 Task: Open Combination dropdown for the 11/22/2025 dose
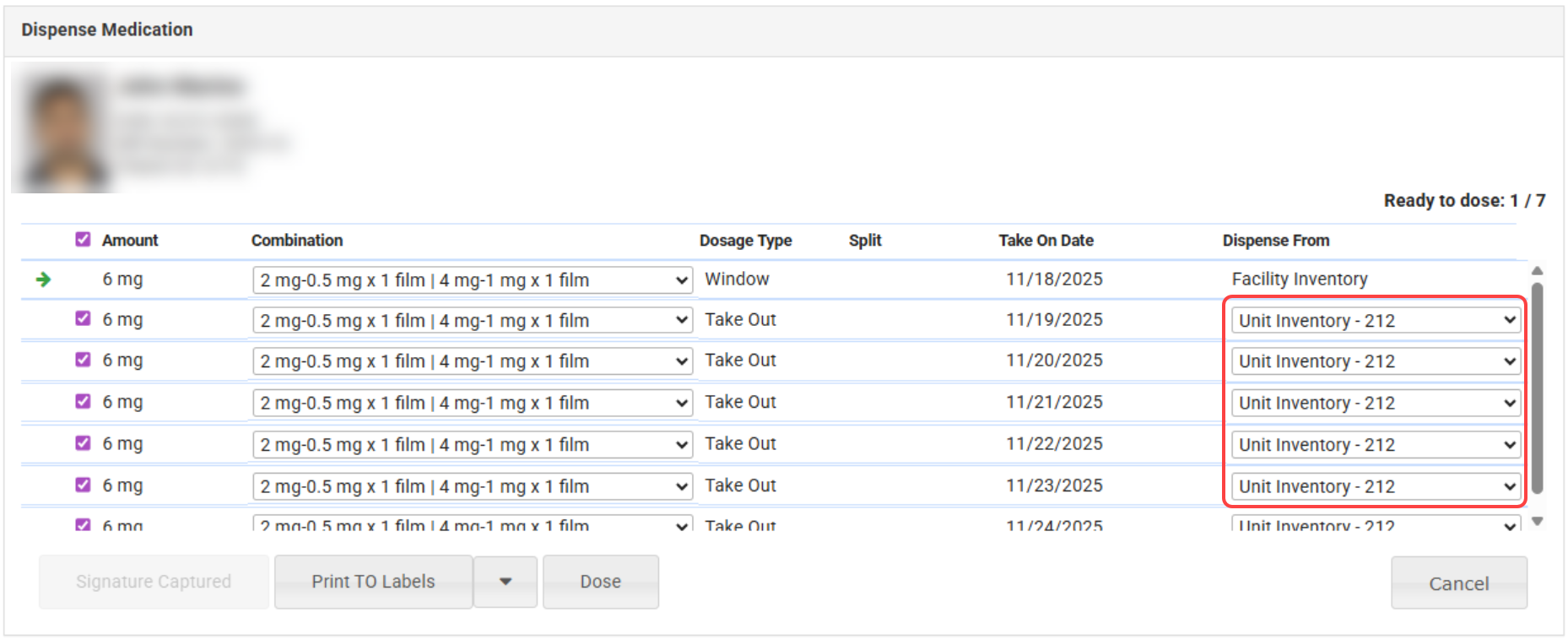click(x=472, y=445)
